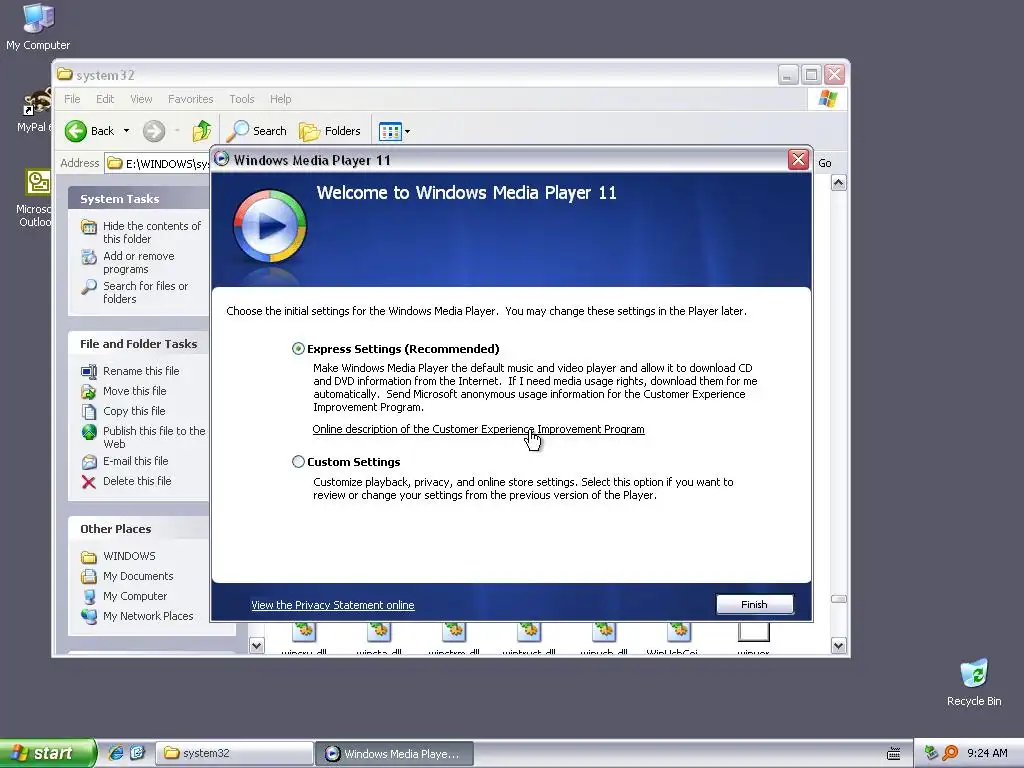The image size is (1024, 768).
Task: Open the Help menu
Action: point(281,99)
